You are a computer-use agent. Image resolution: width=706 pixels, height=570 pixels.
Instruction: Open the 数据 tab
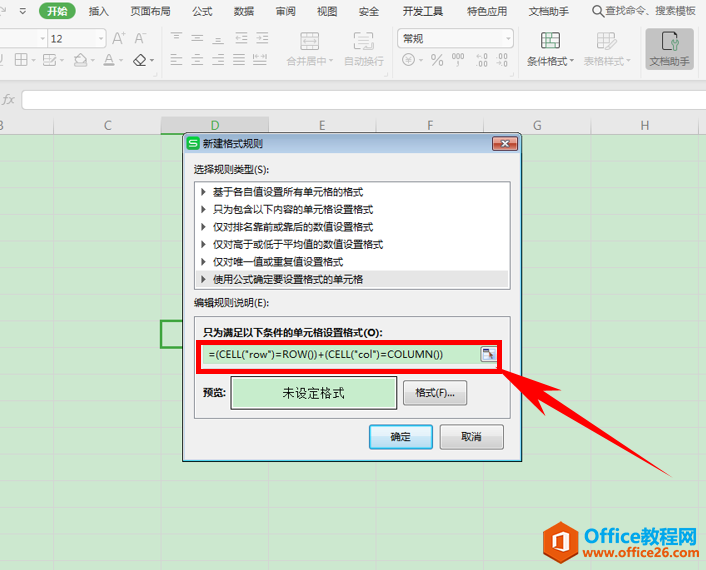coord(244,11)
